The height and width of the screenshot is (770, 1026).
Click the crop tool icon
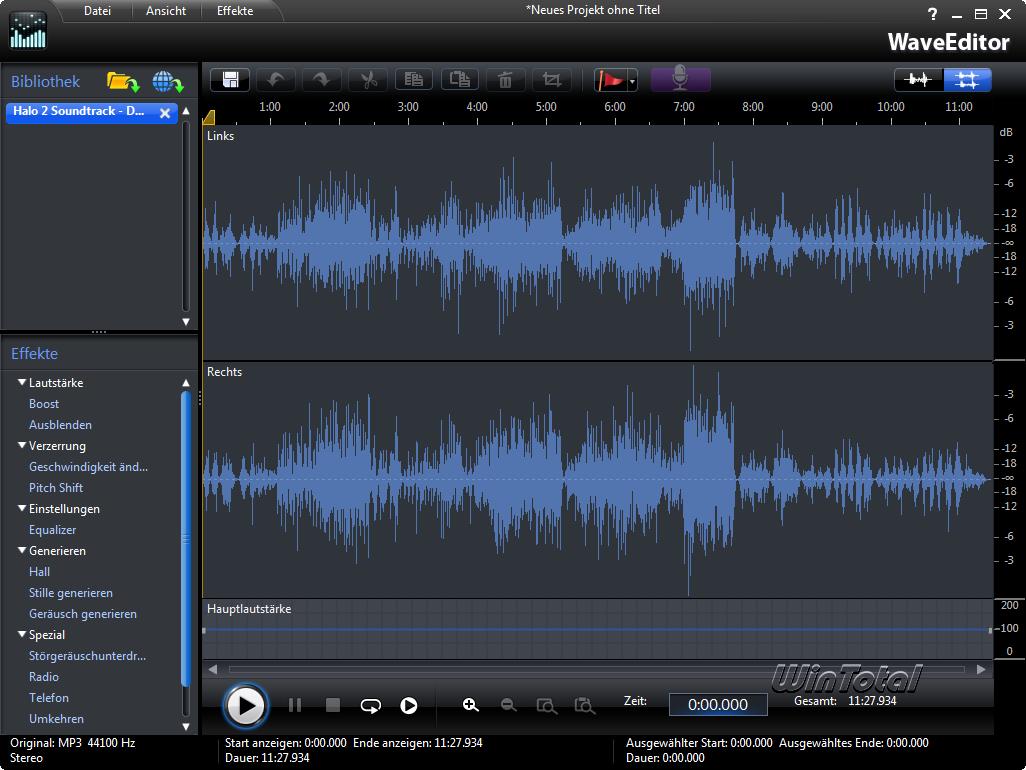pyautogui.click(x=551, y=80)
